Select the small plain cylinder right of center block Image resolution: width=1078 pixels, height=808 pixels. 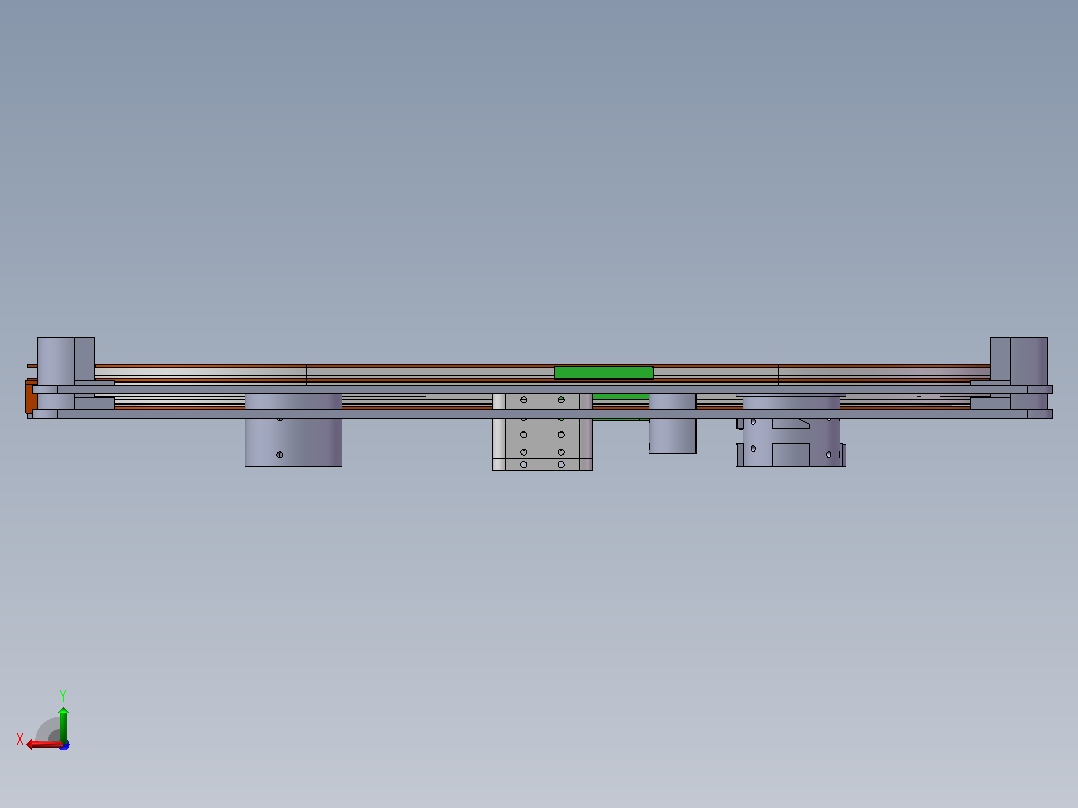pyautogui.click(x=672, y=424)
